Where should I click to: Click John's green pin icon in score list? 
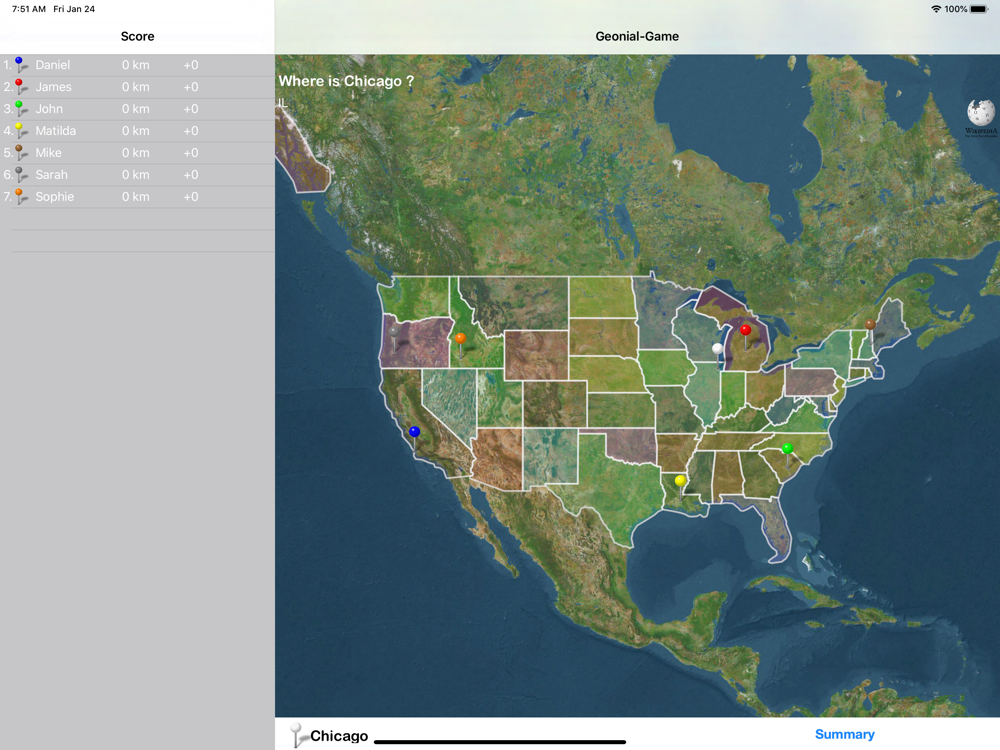point(21,108)
